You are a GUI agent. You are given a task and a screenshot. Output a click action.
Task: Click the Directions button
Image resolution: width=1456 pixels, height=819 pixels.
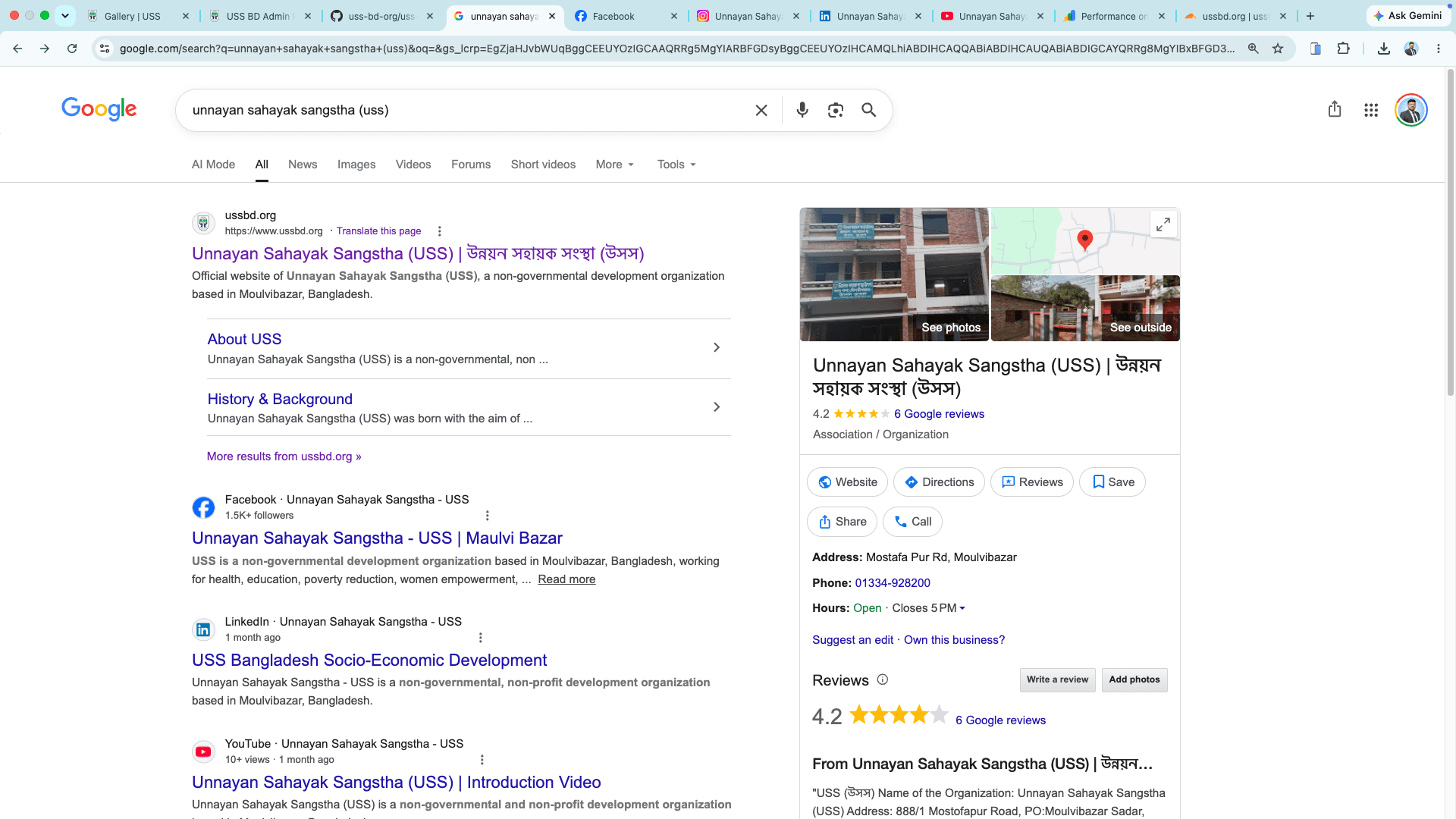[939, 482]
